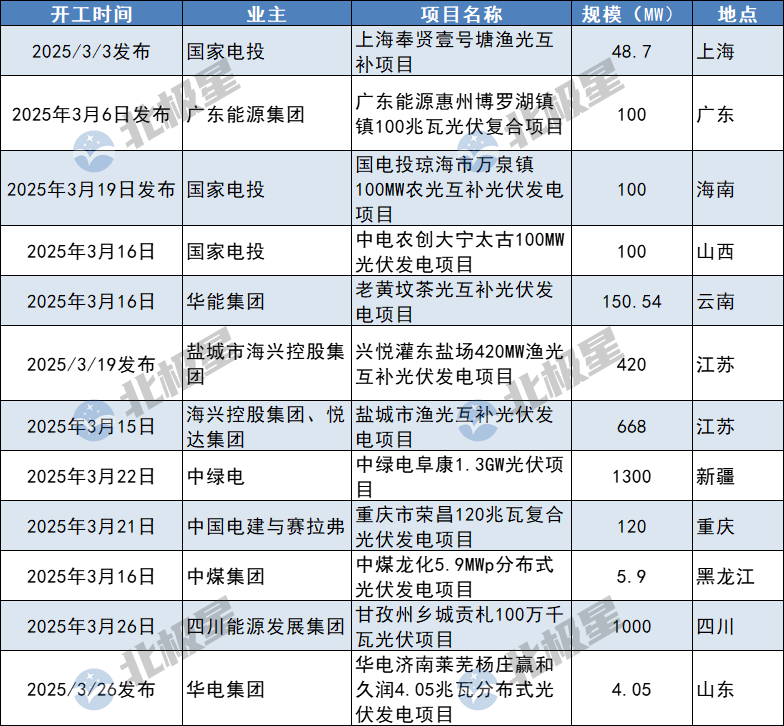Viewport: 784px width, 726px height.
Task: Click the owner cell 中国电建与赛拉弗
Action: tap(266, 526)
